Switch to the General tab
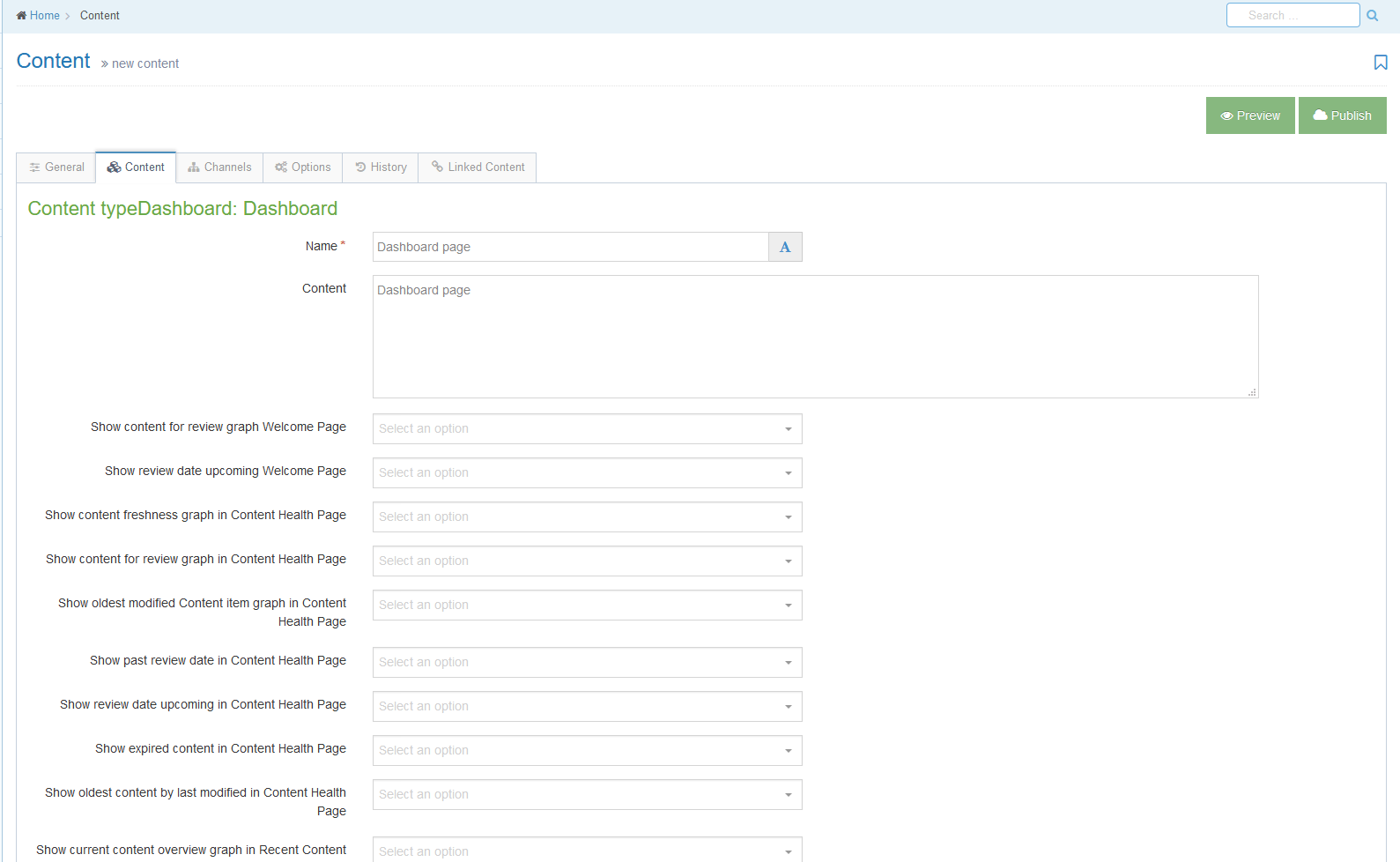This screenshot has width=1400, height=862. click(x=56, y=167)
